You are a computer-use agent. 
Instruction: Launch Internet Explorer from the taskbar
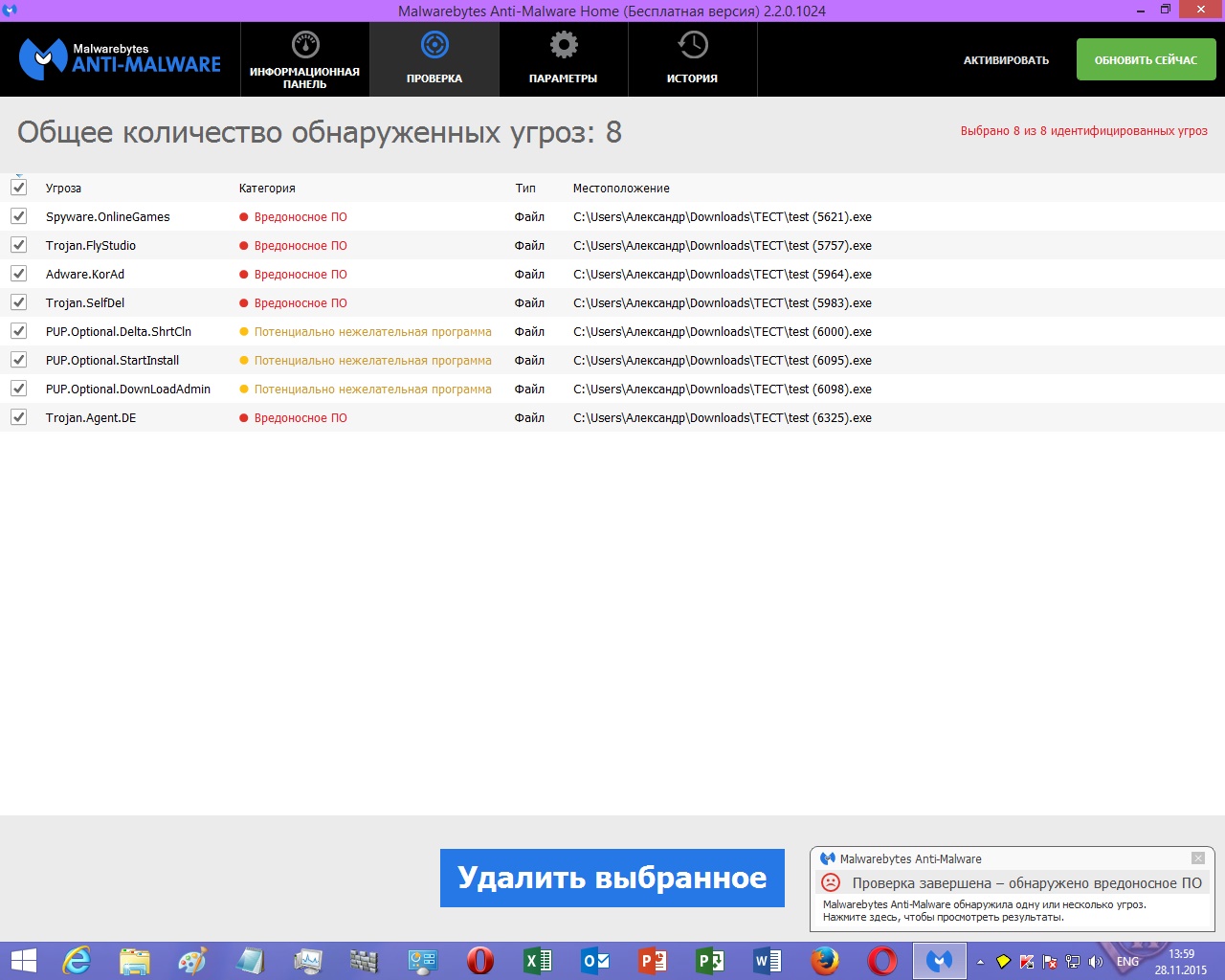77,960
